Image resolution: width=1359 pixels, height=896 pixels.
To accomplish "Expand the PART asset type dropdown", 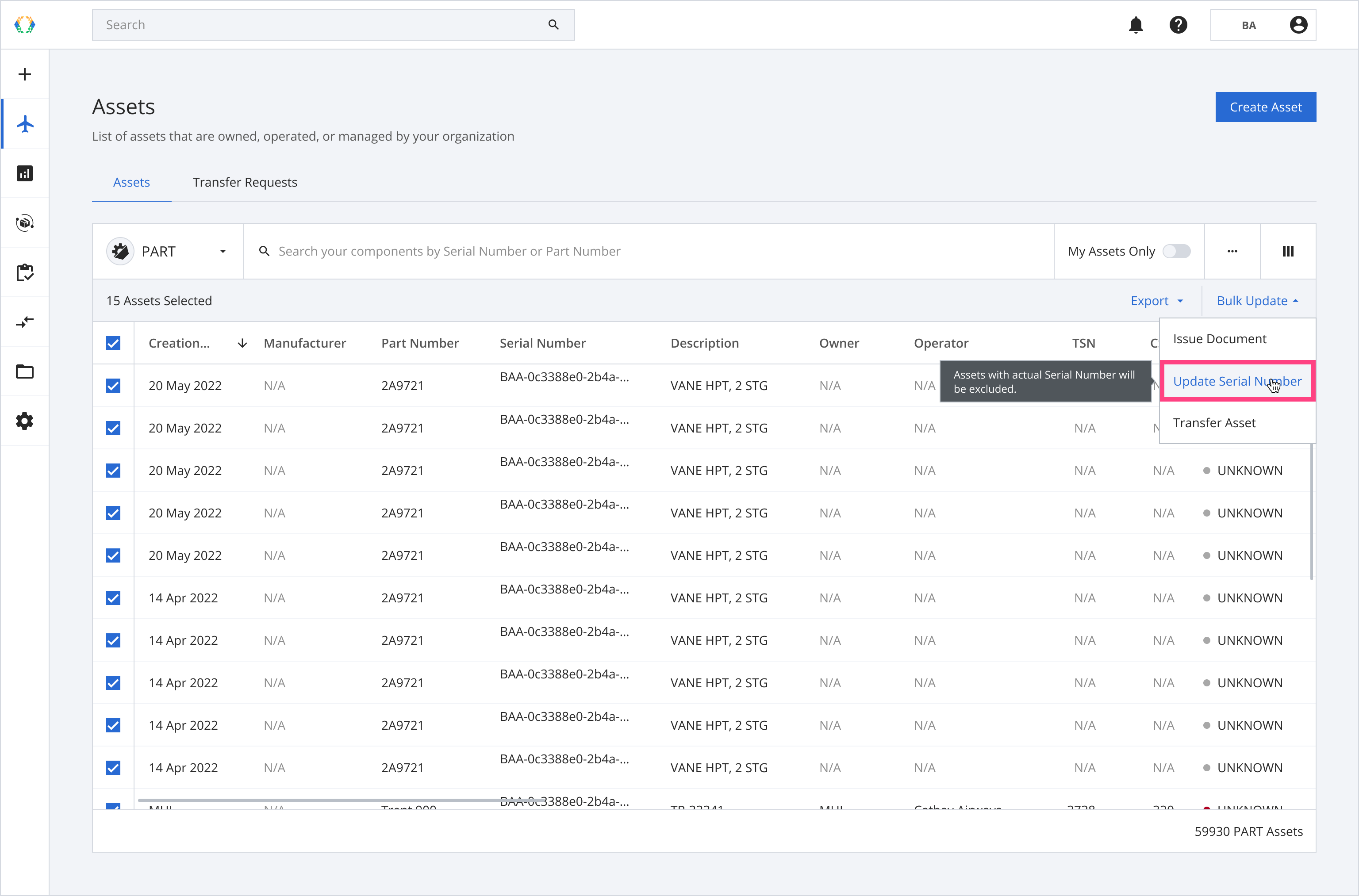I will [223, 252].
